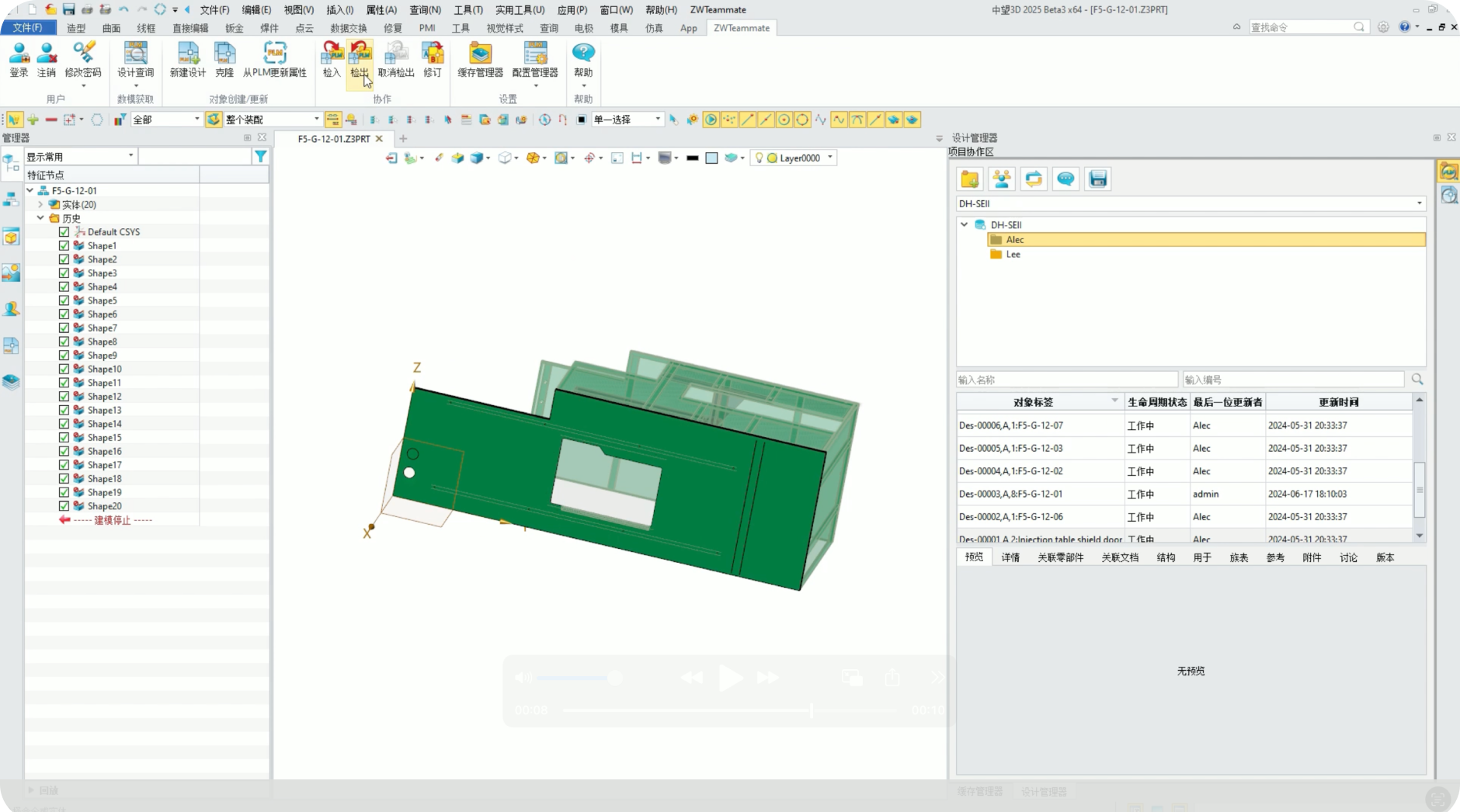
Task: Click the refresh icon in design manager toolbar
Action: 1034,179
